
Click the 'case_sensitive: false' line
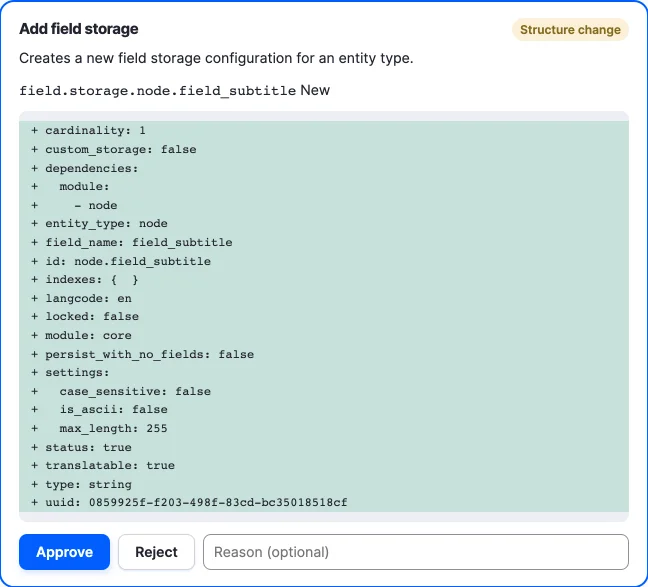click(324, 391)
